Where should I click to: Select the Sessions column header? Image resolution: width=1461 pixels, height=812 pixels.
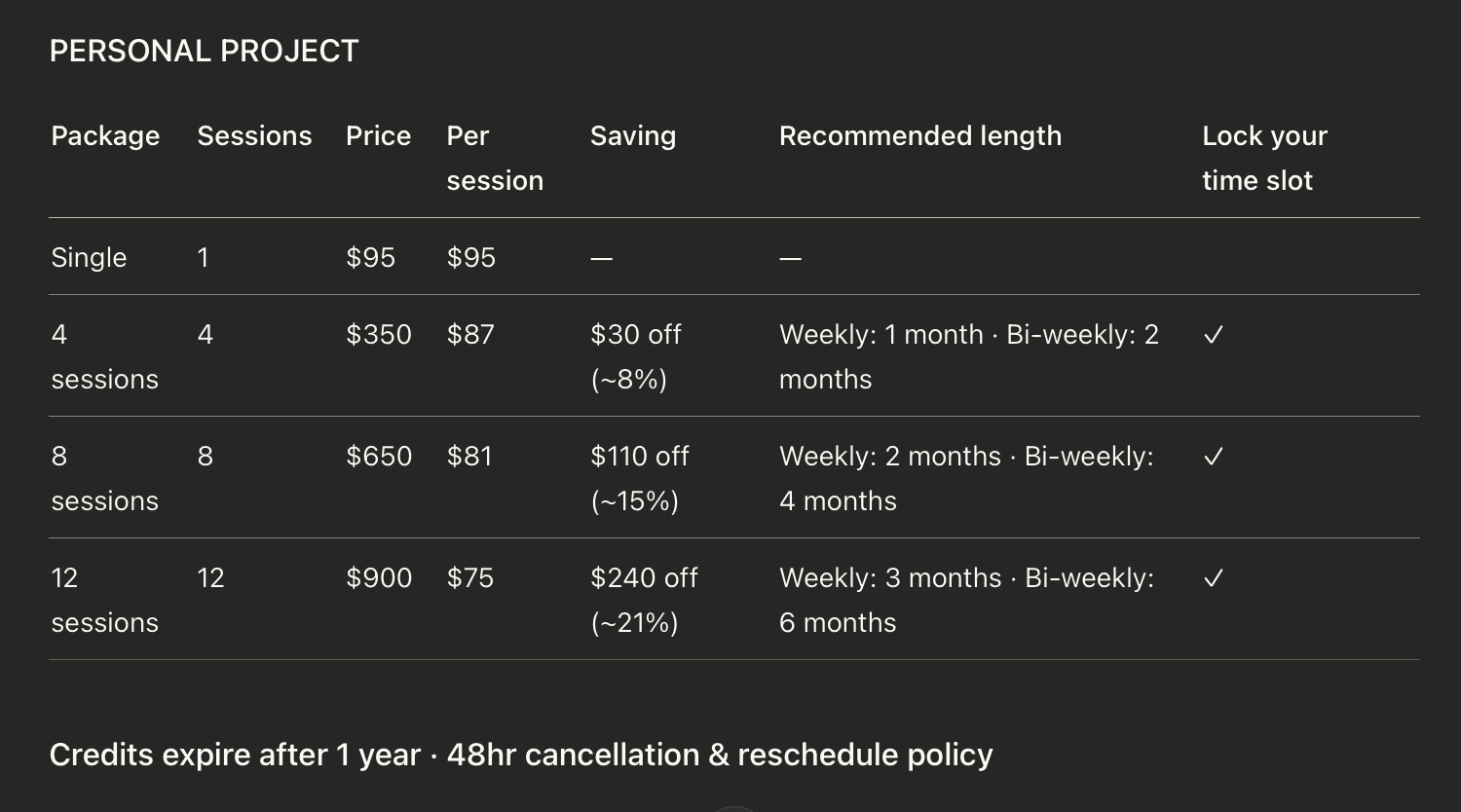254,136
